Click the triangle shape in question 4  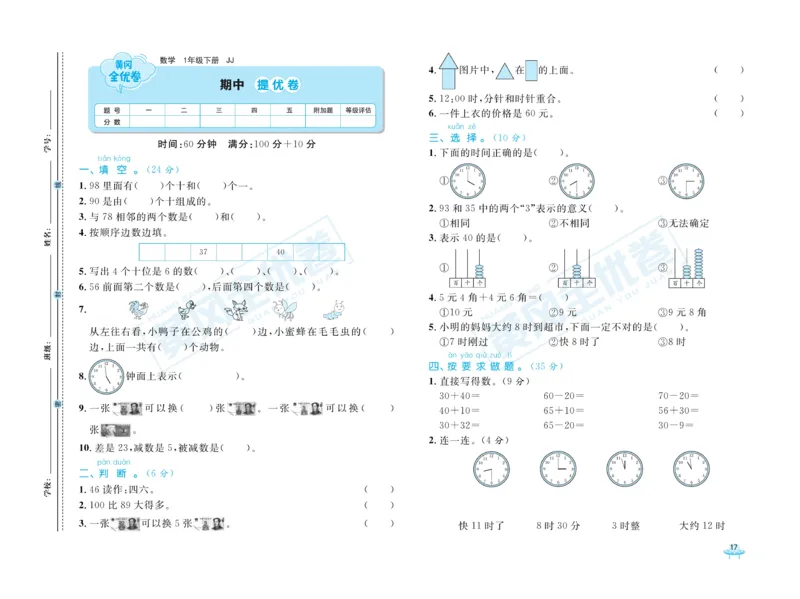[x=505, y=71]
